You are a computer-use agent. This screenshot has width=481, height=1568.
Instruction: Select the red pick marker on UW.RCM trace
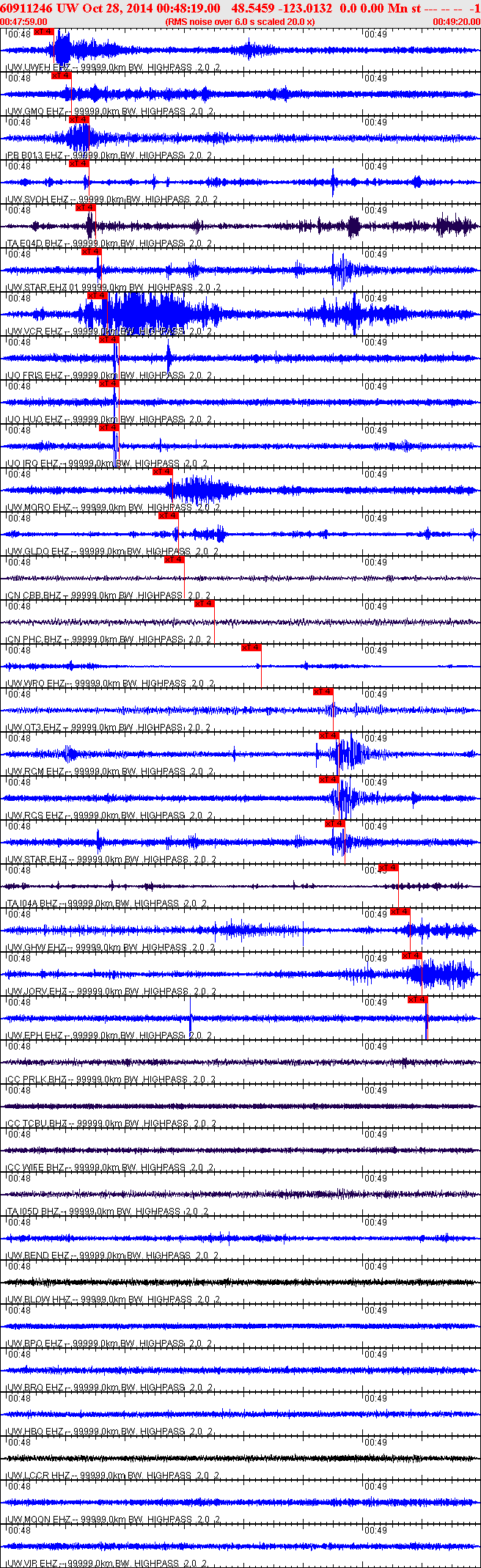pos(329,736)
